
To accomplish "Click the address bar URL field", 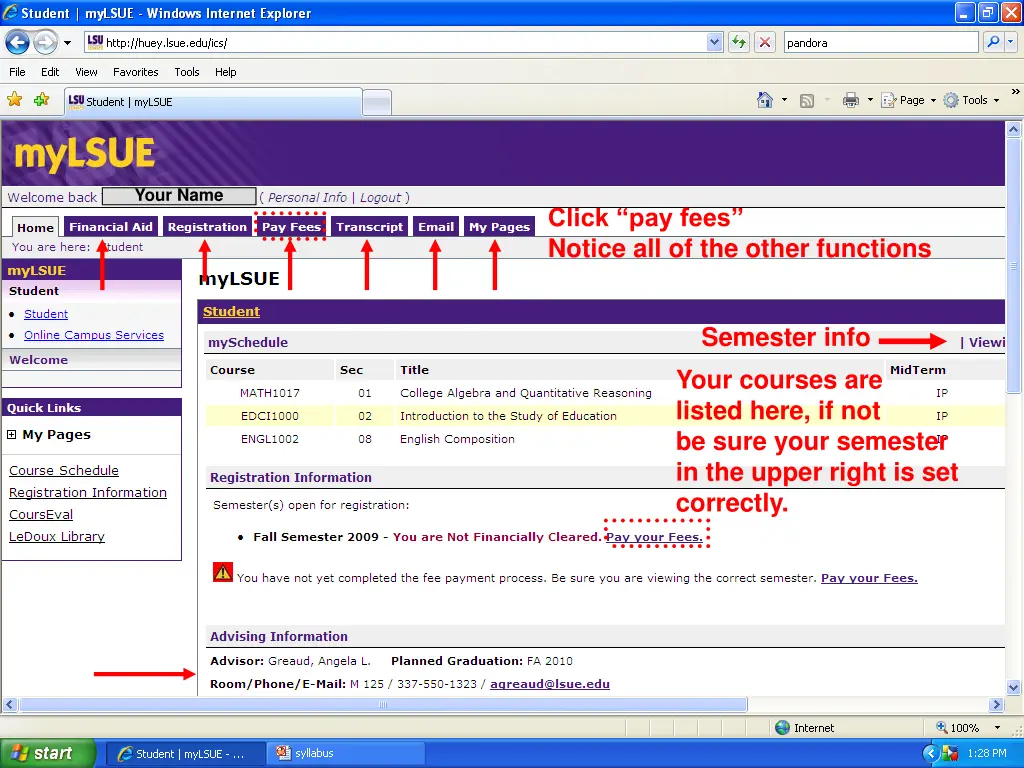I will [395, 43].
